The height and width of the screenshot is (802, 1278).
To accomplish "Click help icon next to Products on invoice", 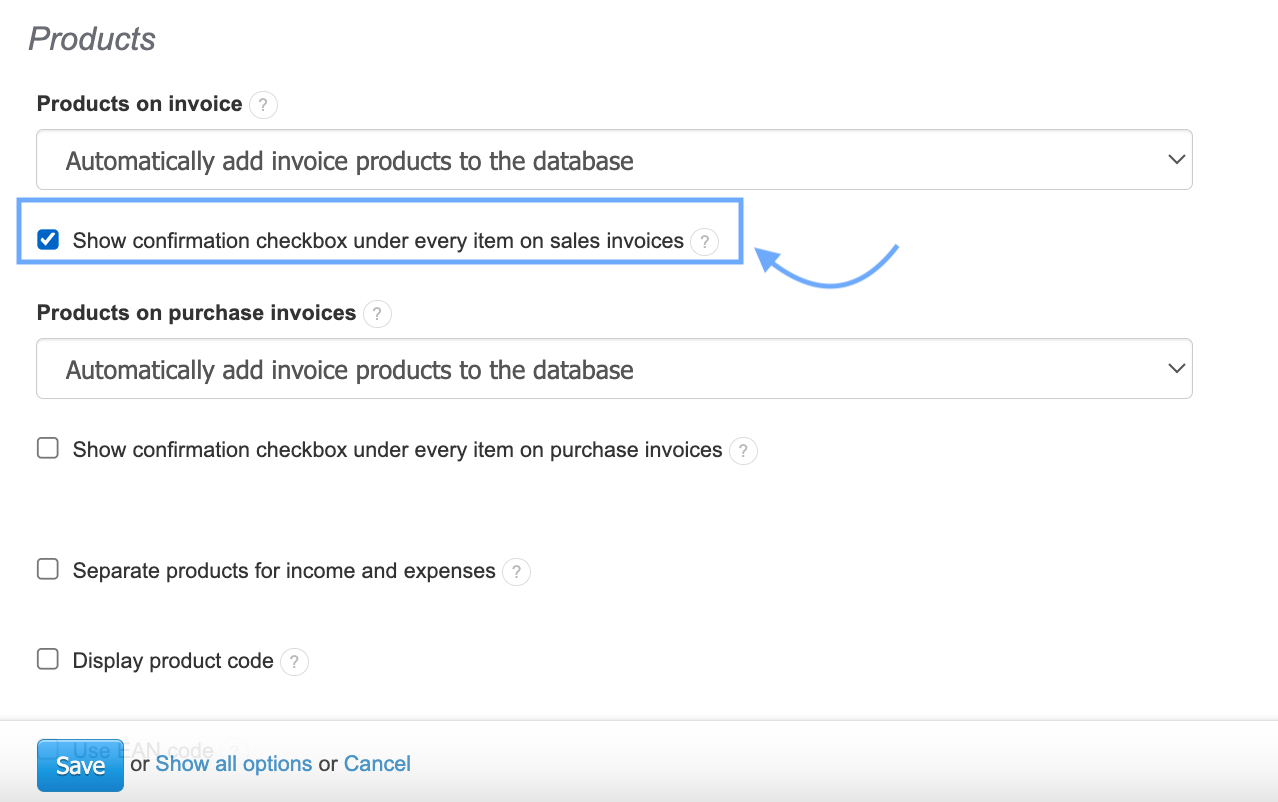I will click(263, 105).
